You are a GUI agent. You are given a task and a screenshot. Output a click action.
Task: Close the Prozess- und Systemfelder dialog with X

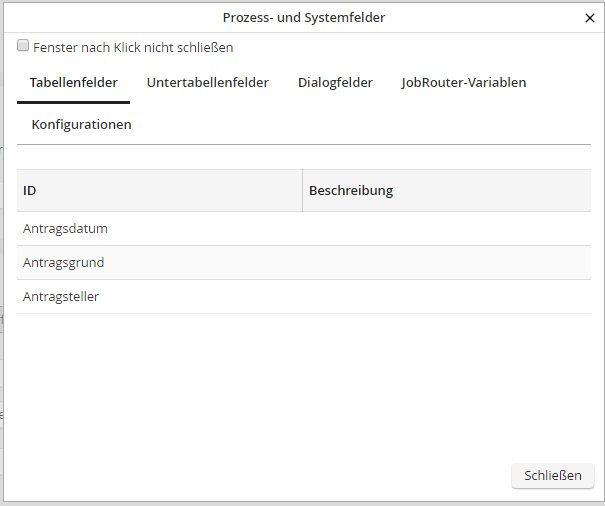[x=589, y=17]
